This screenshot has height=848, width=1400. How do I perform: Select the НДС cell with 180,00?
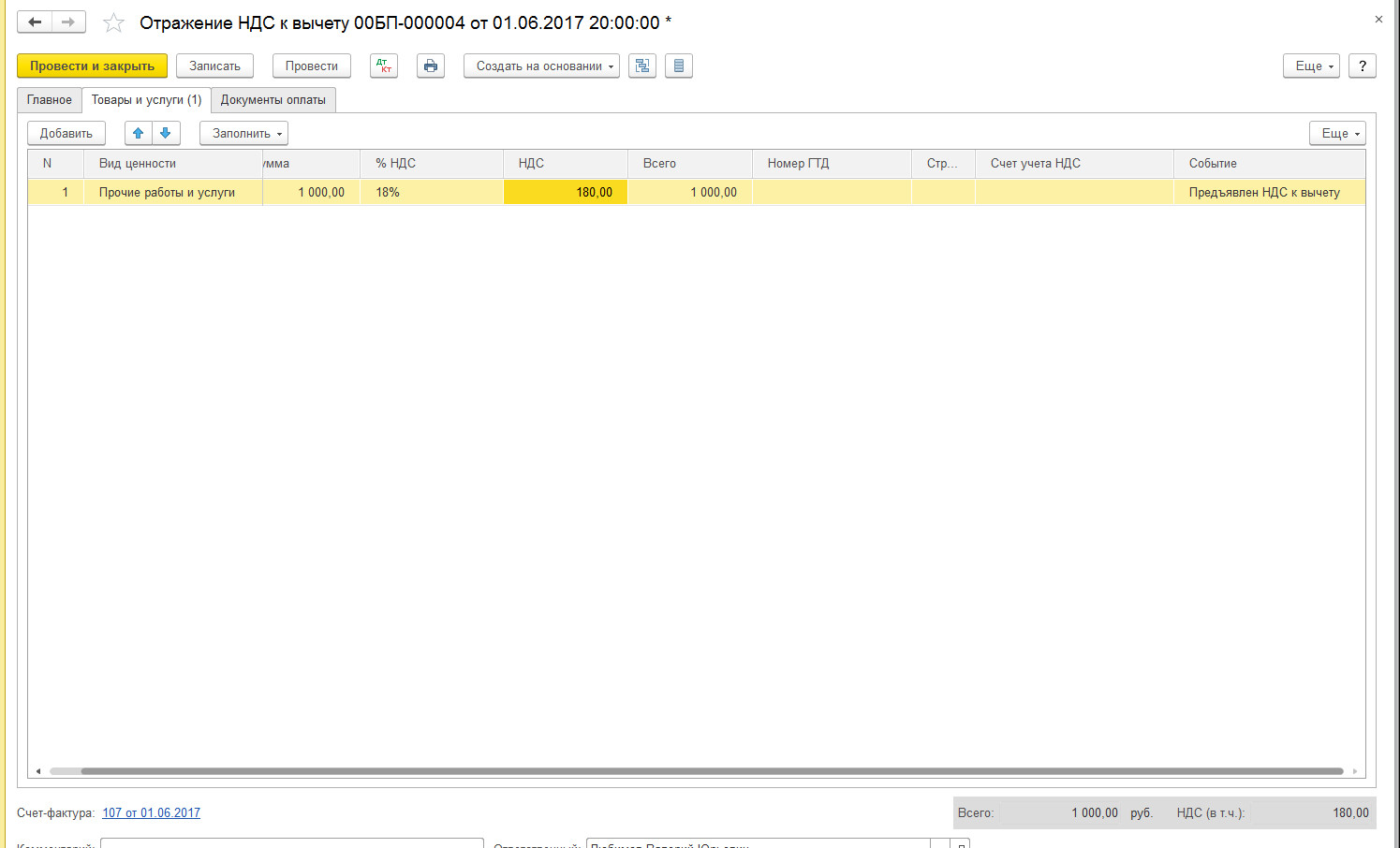coord(566,192)
